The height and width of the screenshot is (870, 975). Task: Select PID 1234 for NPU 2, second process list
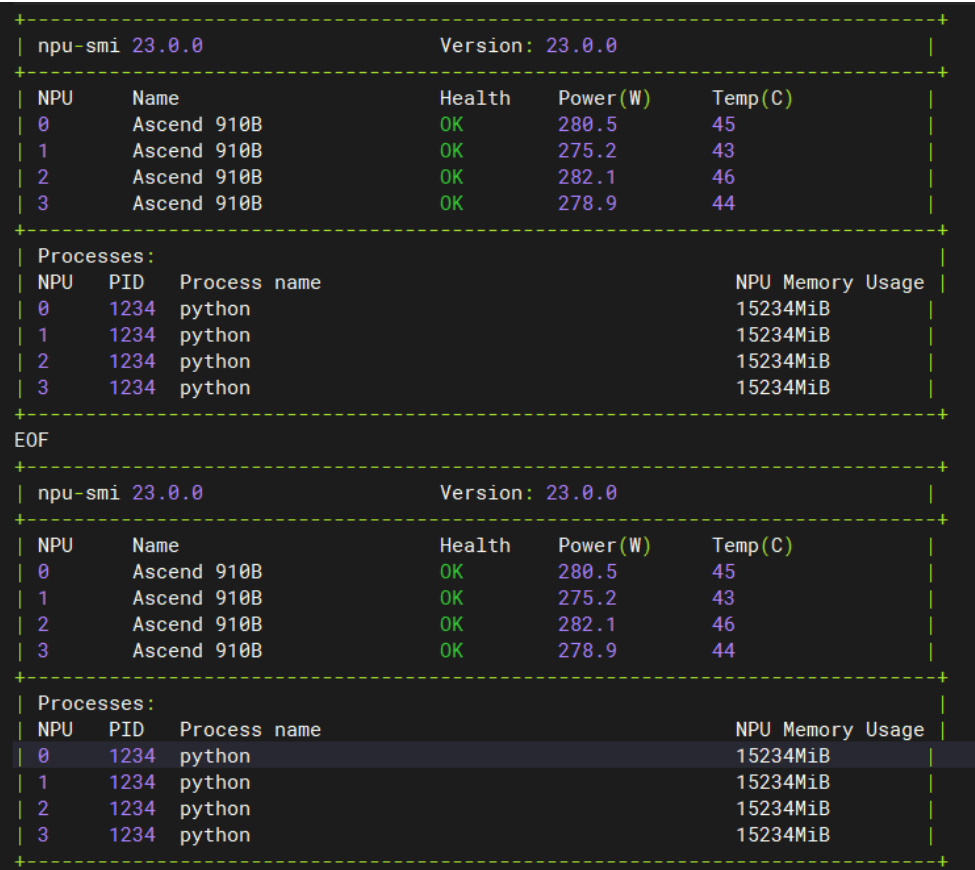pyautogui.click(x=132, y=808)
